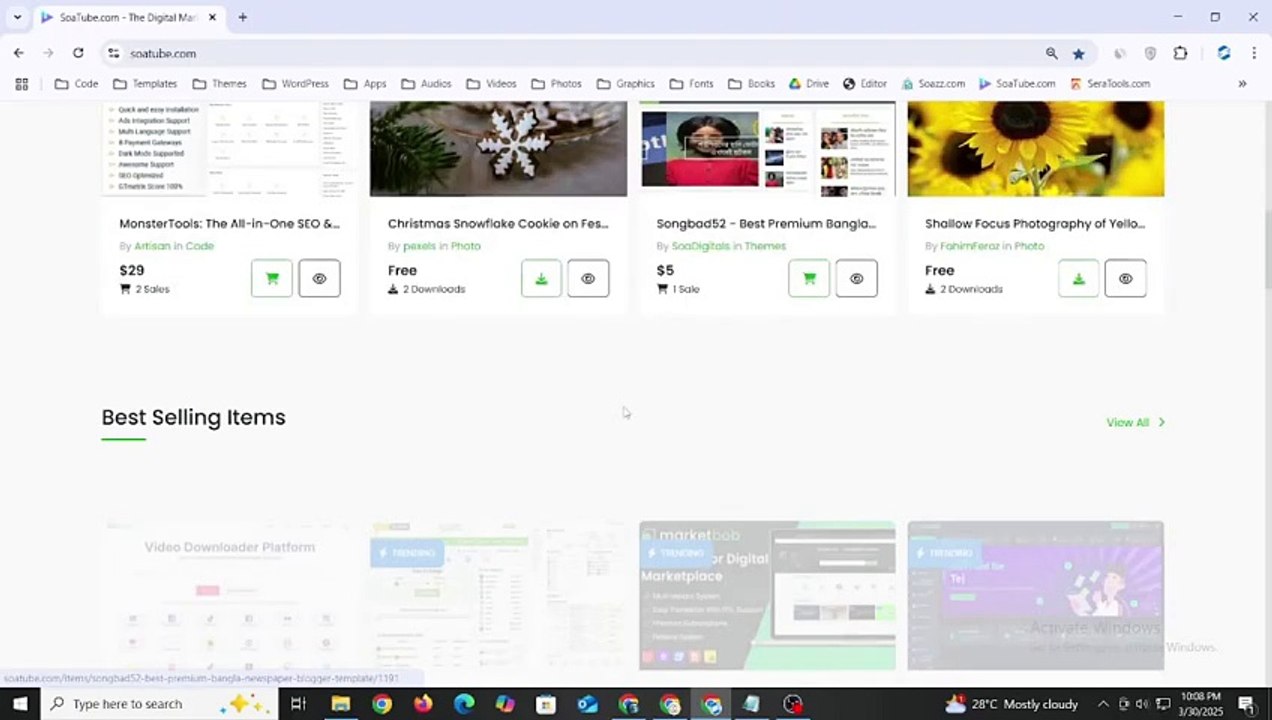
Task: Visit author SoaDigitals profile
Action: click(x=700, y=246)
